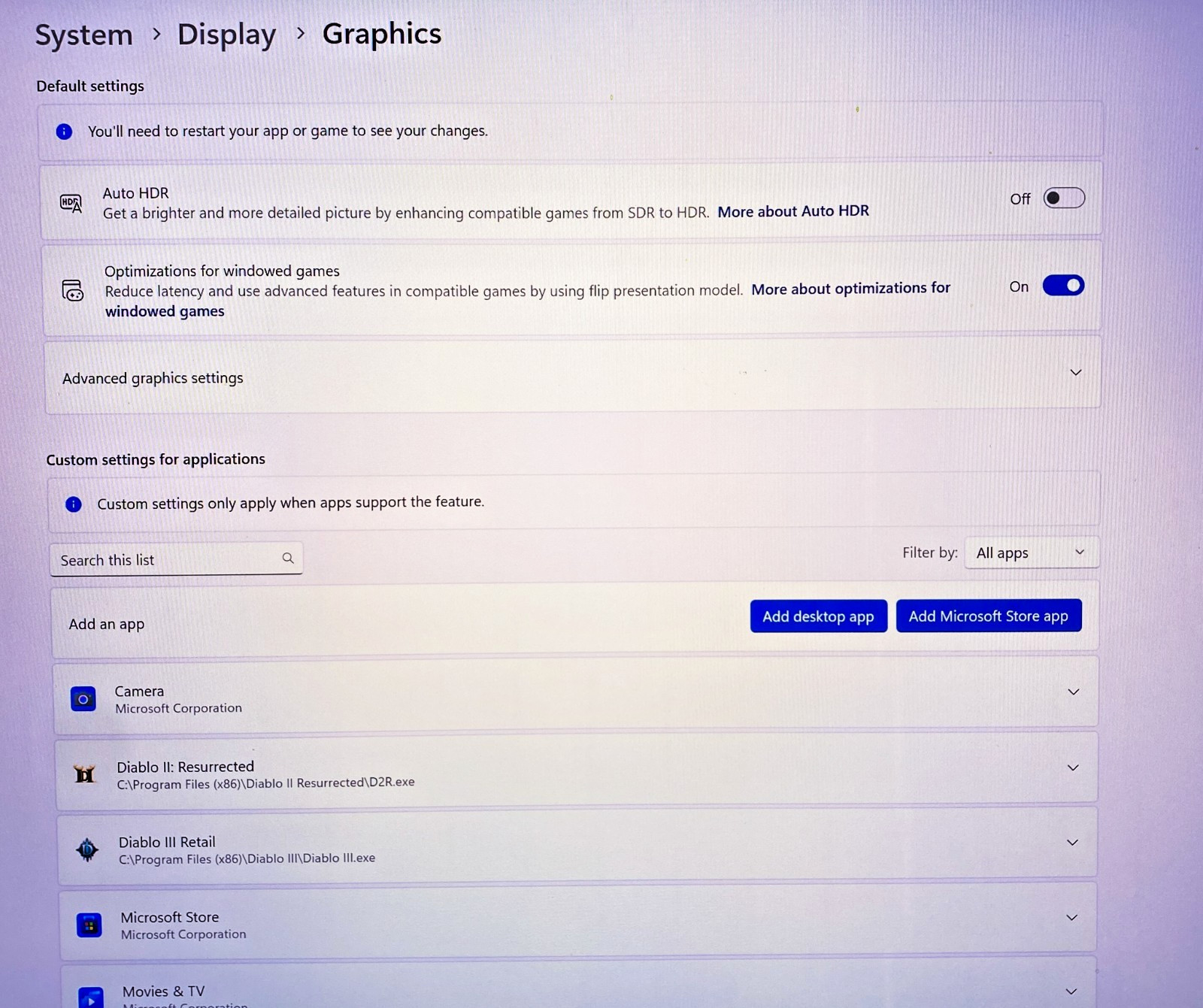This screenshot has height=1008, width=1203.
Task: Click the Custom settings for applications heading
Action: 156,459
